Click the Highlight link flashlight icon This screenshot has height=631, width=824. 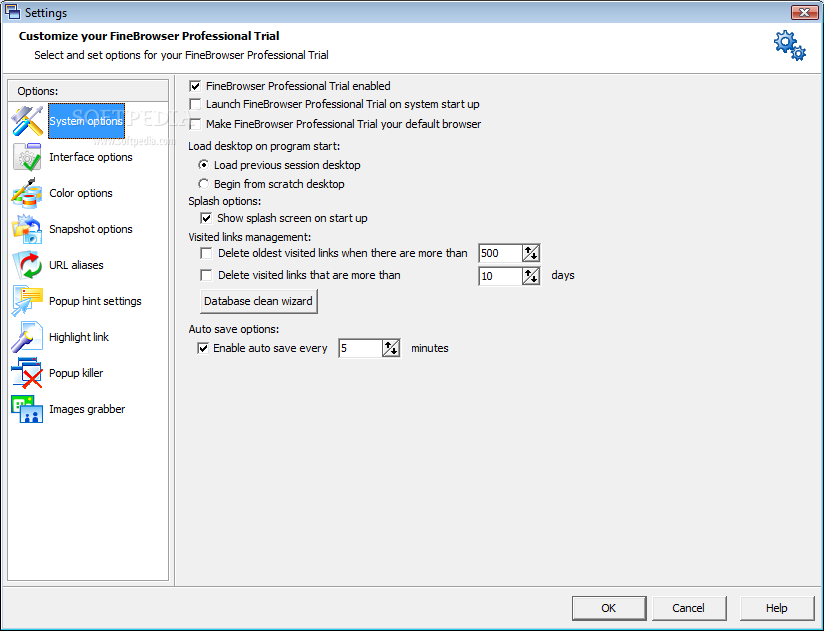point(26,337)
